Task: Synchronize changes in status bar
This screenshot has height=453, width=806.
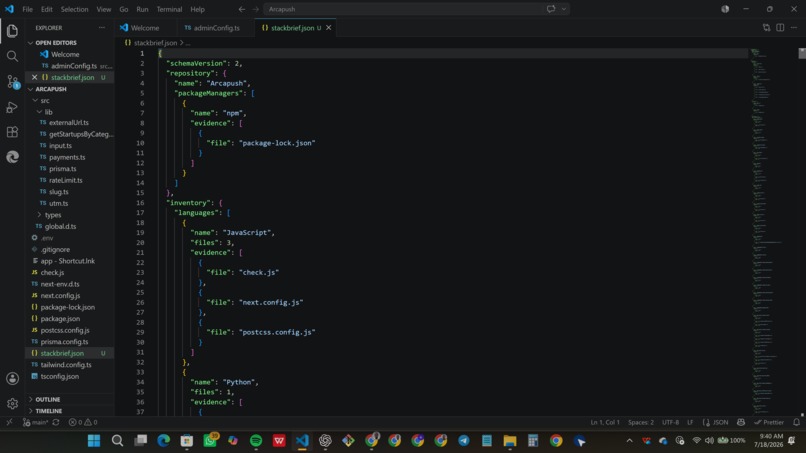Action: 56,422
